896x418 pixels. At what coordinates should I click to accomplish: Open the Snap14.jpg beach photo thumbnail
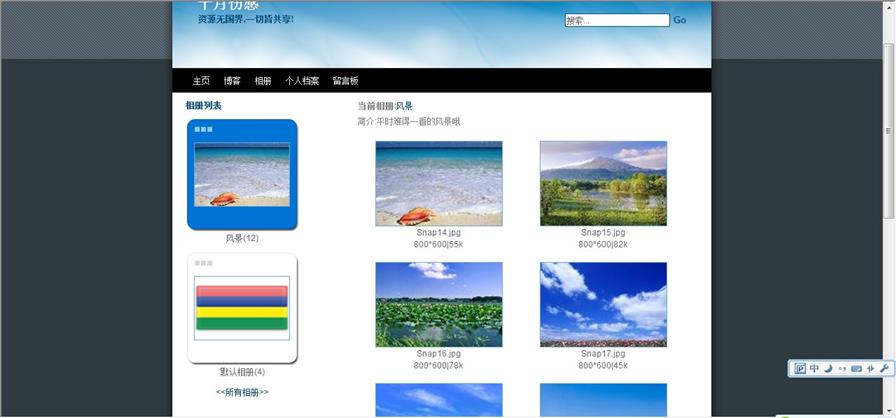point(439,183)
